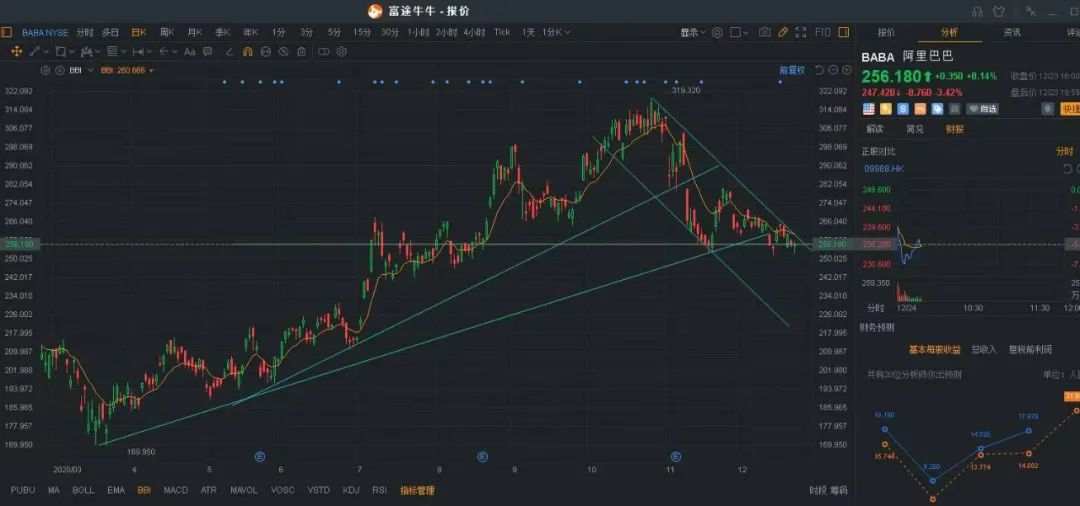Open the 显示 display dropdown
Screen dimensions: 1080x506
tap(693, 32)
